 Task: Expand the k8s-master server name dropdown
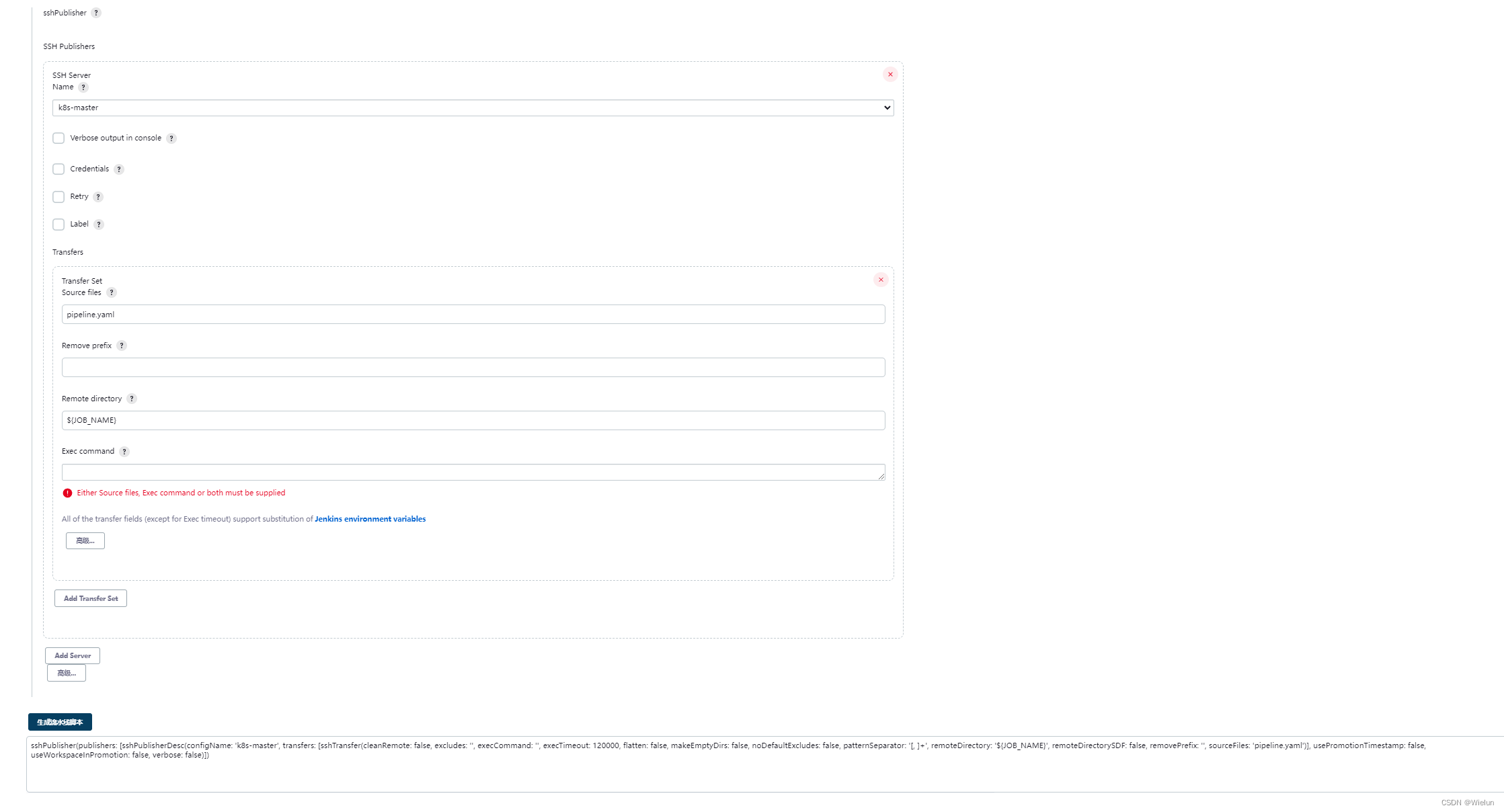click(x=472, y=107)
